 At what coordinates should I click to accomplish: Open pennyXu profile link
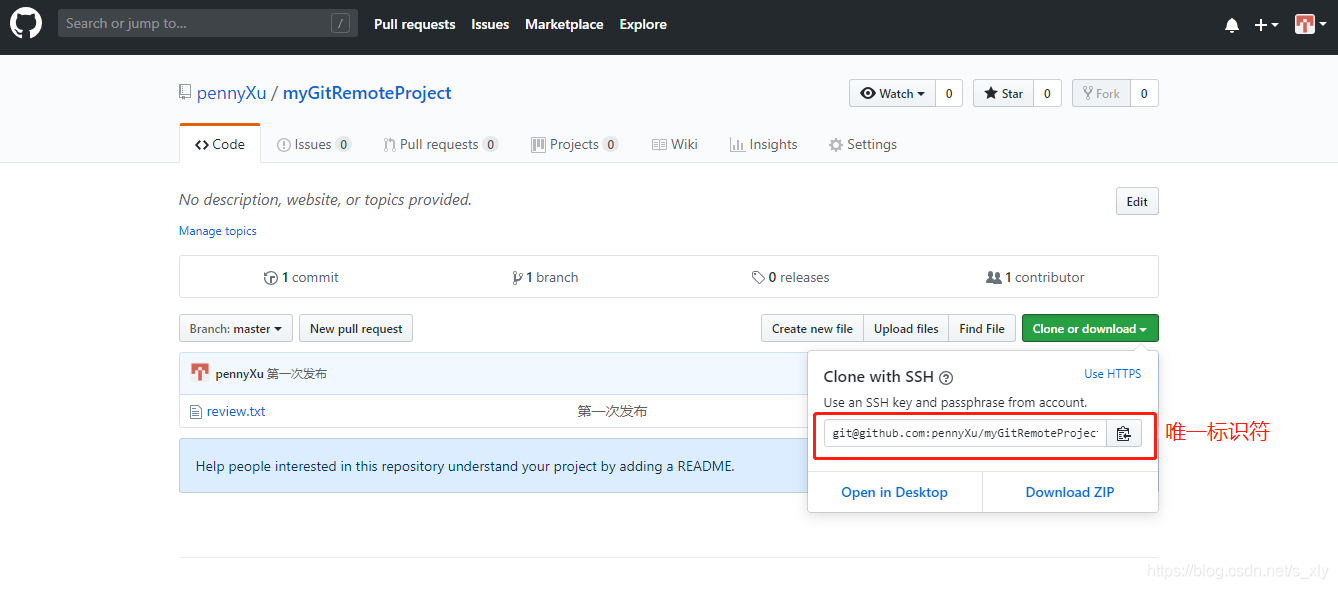click(x=232, y=93)
